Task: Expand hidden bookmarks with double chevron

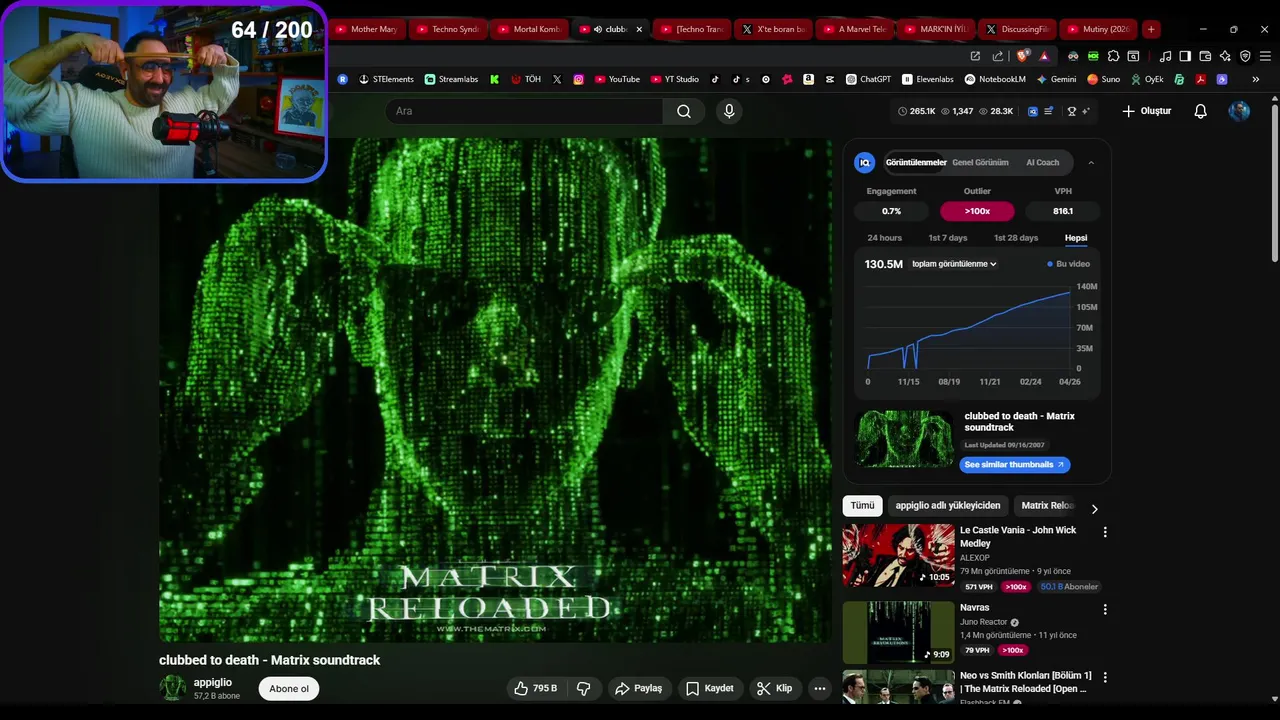Action: click(1256, 79)
